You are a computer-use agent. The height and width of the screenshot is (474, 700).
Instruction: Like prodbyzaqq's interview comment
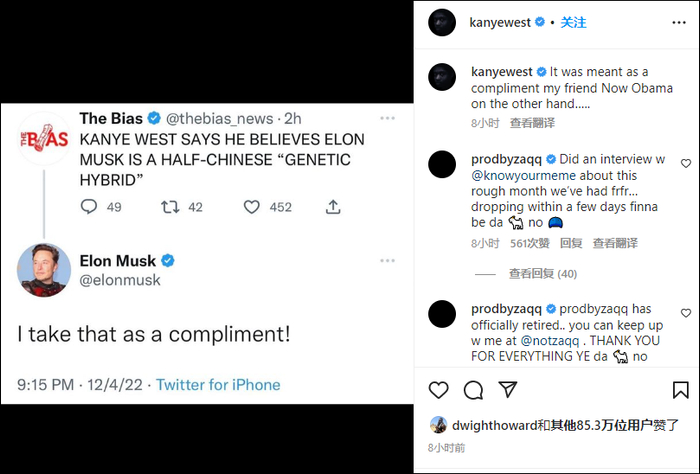685,163
